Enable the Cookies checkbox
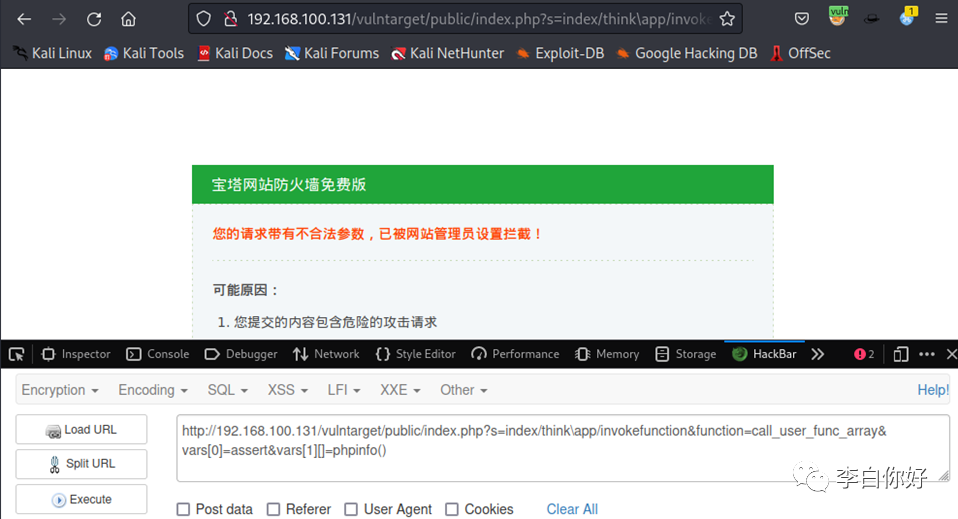 (x=452, y=509)
